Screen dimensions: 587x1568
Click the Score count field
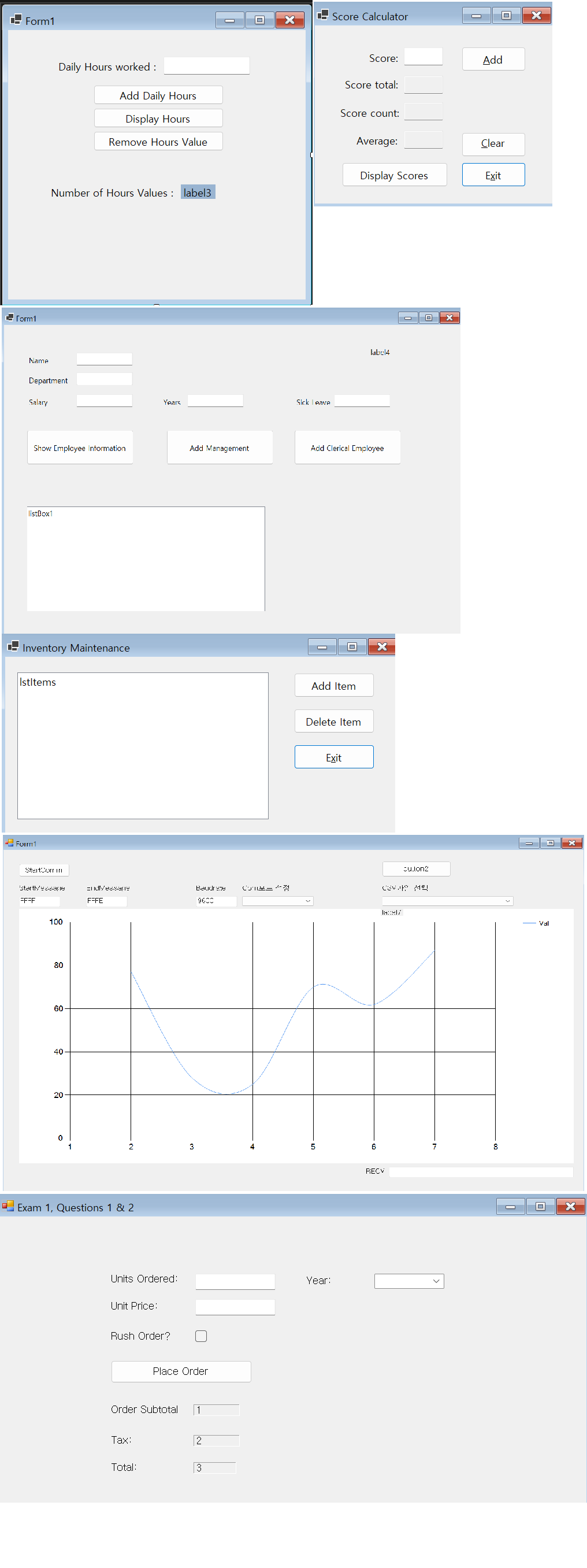point(423,112)
